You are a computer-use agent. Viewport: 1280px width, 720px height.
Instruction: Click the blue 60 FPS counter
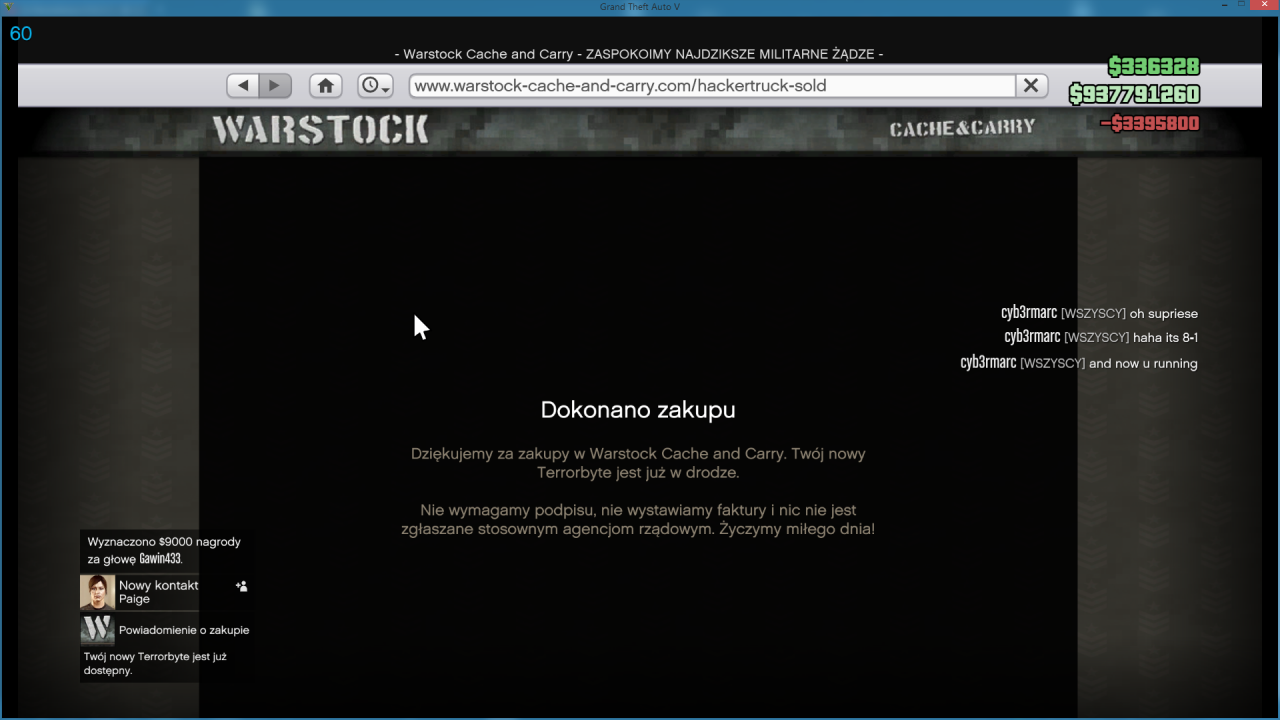21,34
